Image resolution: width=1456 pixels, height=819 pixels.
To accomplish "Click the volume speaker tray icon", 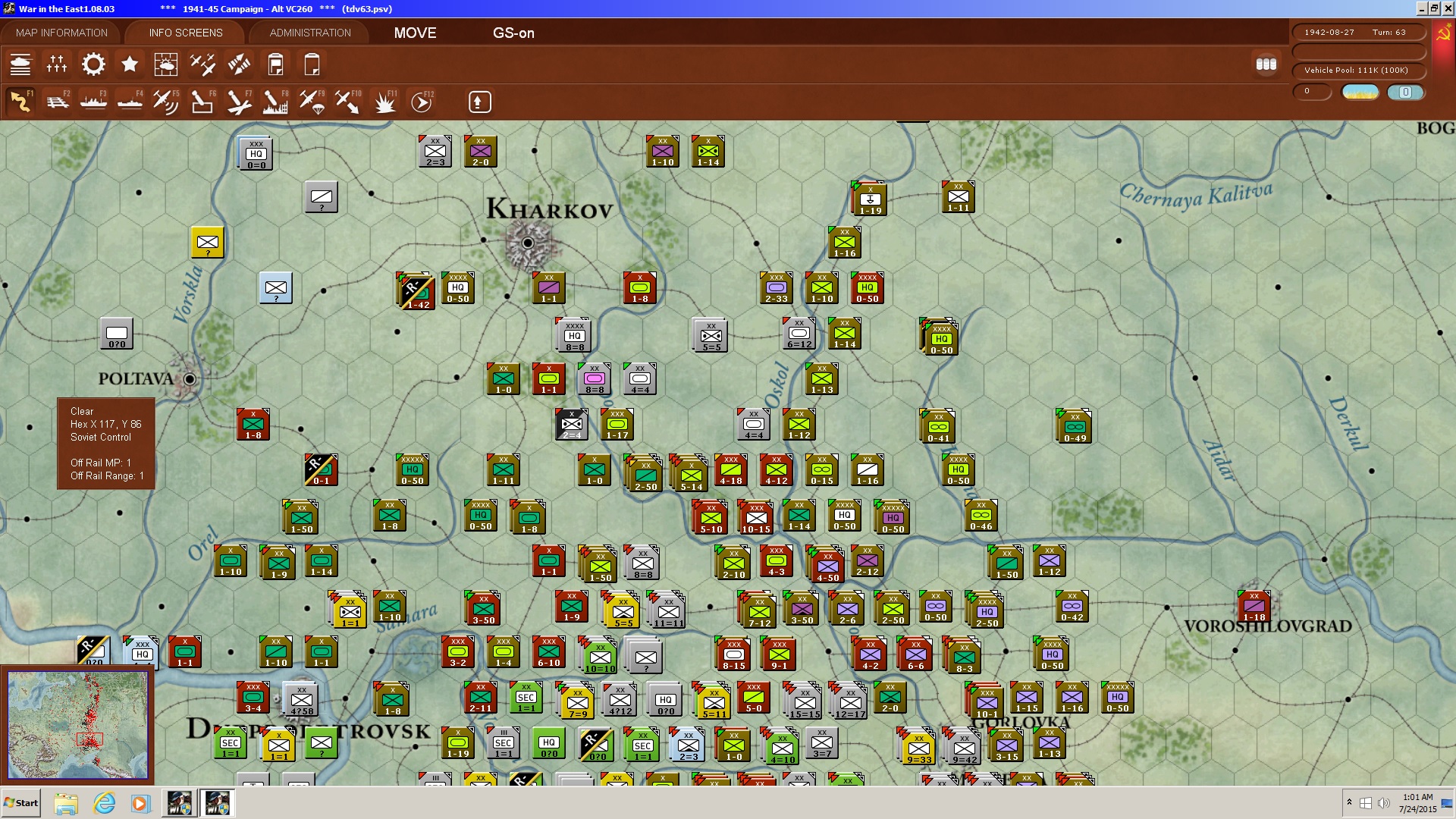I will (1383, 803).
